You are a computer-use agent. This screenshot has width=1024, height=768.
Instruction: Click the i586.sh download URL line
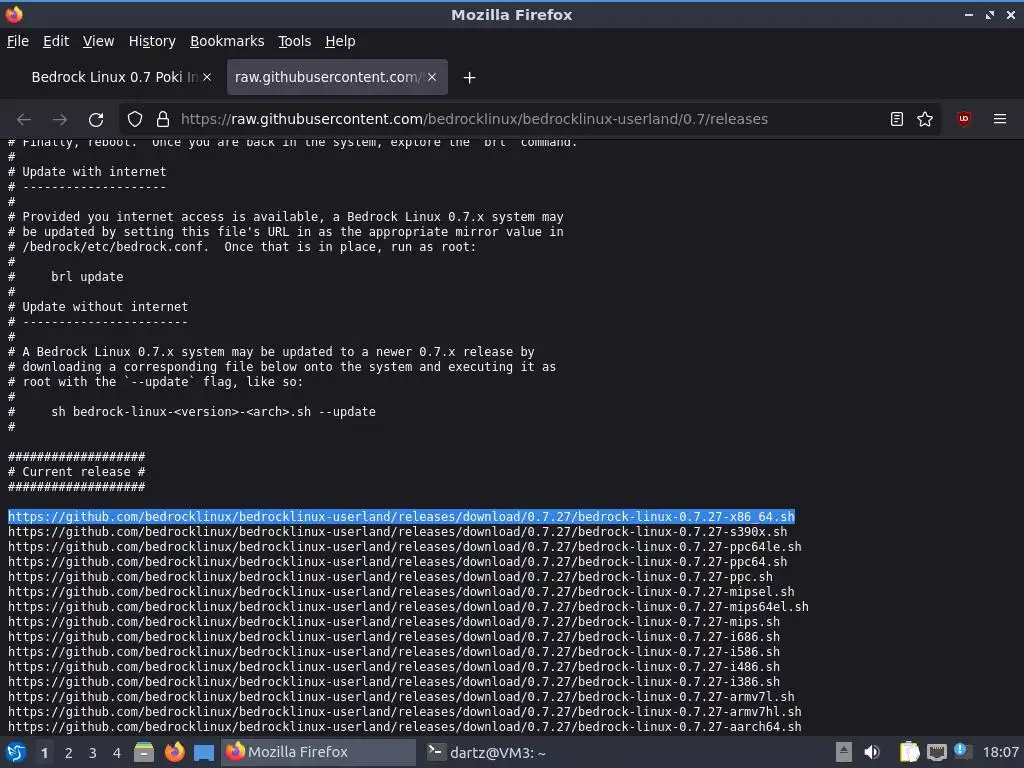(394, 652)
